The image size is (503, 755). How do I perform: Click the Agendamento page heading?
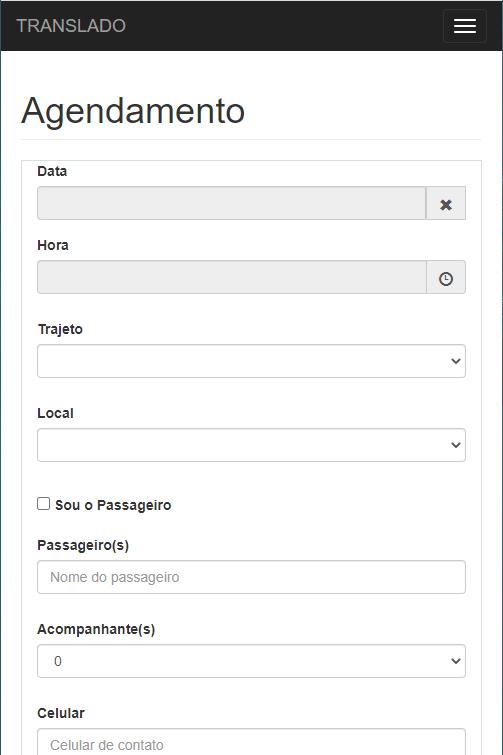[133, 111]
